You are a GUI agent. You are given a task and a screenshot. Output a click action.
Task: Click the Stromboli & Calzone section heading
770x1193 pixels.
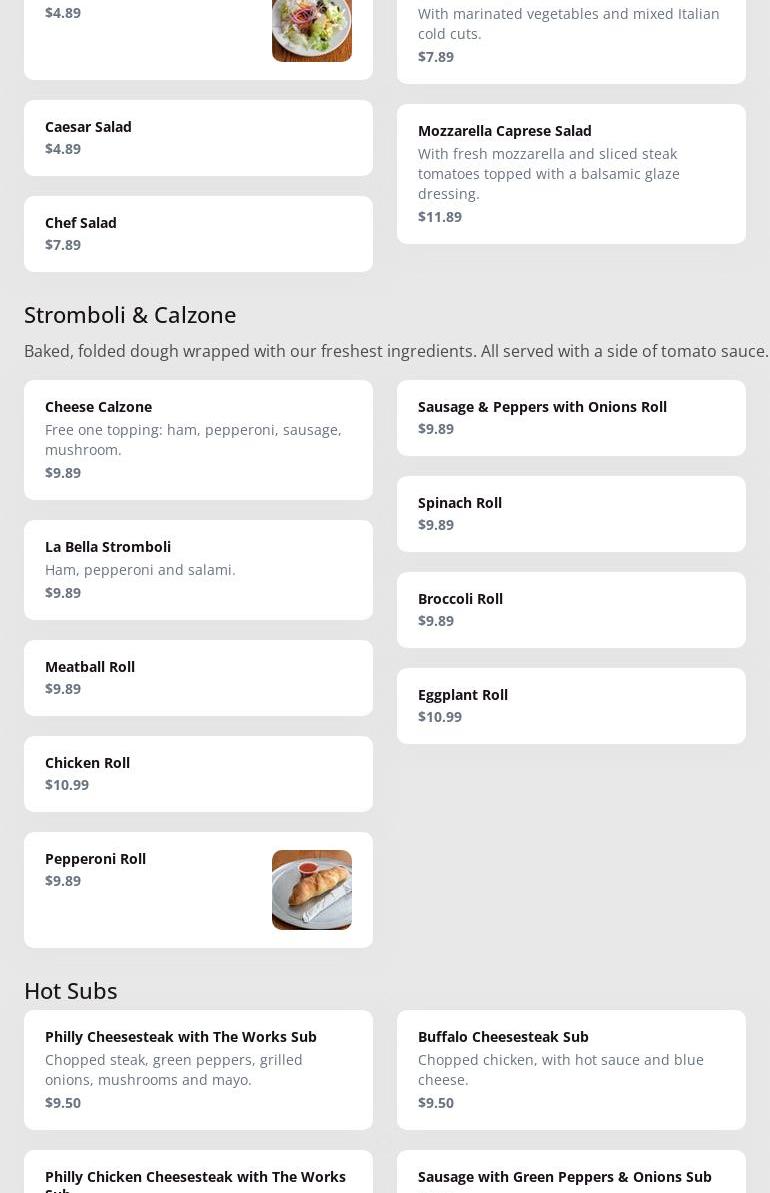pyautogui.click(x=130, y=315)
